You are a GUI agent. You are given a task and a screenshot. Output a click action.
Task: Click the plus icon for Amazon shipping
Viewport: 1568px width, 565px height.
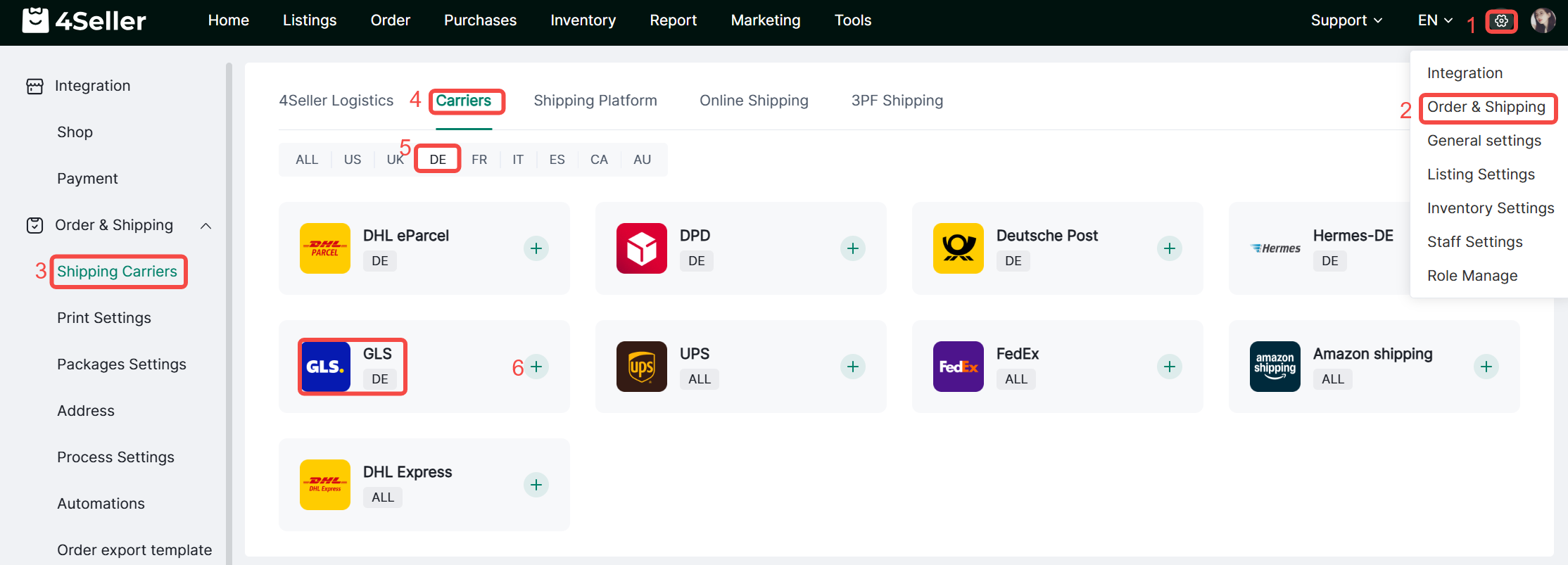tap(1486, 367)
